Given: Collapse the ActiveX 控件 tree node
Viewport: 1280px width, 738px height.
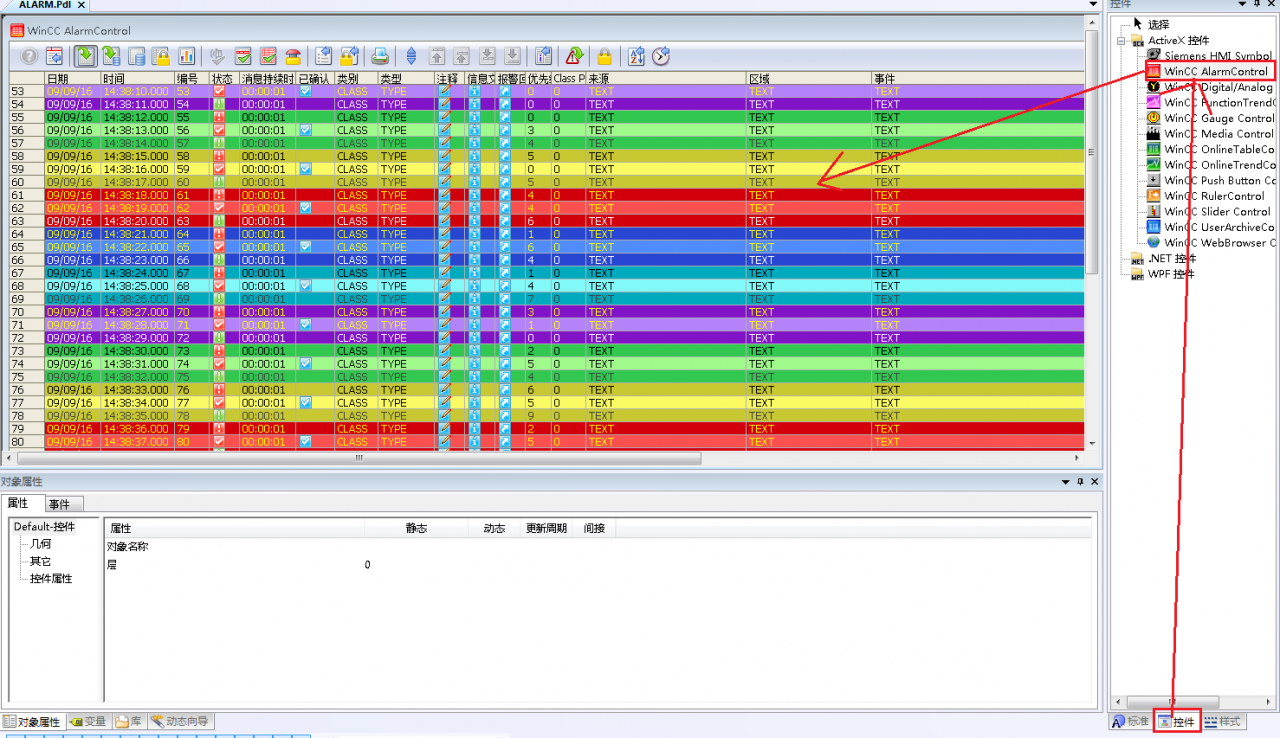Looking at the screenshot, I should 1122,41.
